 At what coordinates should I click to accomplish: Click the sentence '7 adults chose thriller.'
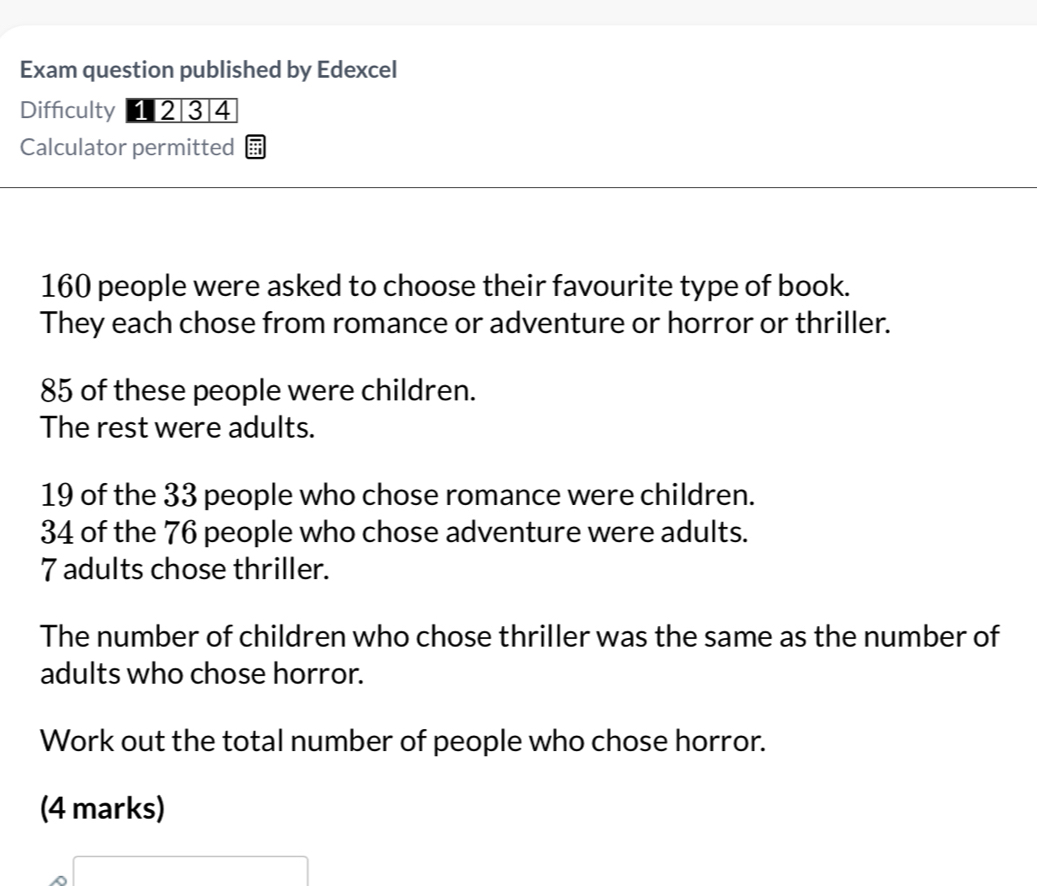pos(185,570)
